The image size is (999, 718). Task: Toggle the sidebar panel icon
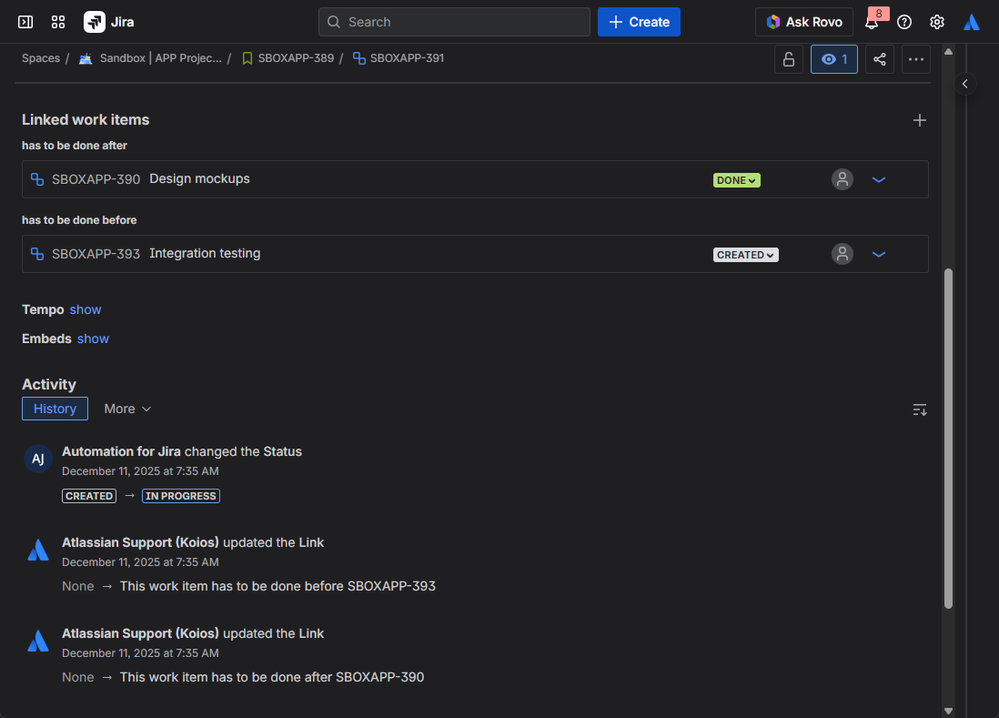pyautogui.click(x=25, y=22)
